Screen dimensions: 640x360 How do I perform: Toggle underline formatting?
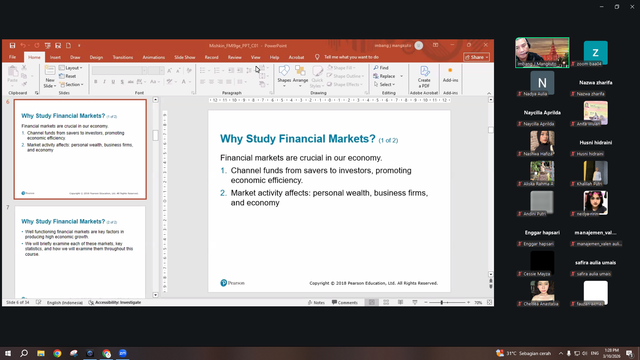pos(113,82)
